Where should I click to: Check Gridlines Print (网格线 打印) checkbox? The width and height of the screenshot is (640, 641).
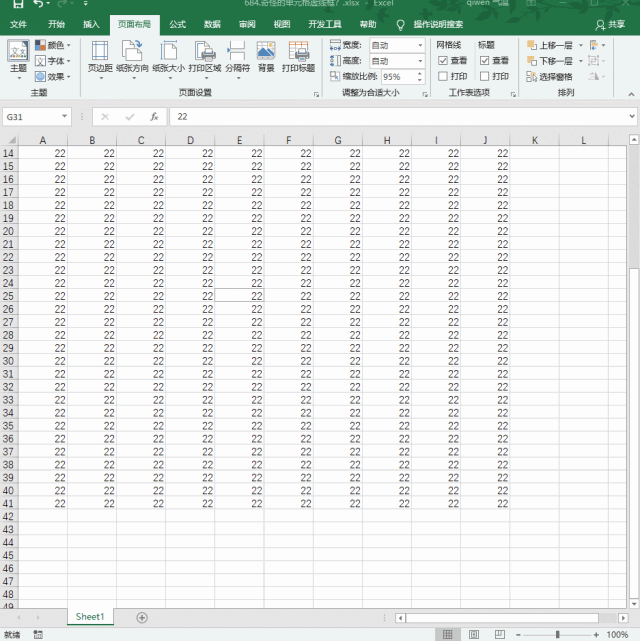point(443,76)
